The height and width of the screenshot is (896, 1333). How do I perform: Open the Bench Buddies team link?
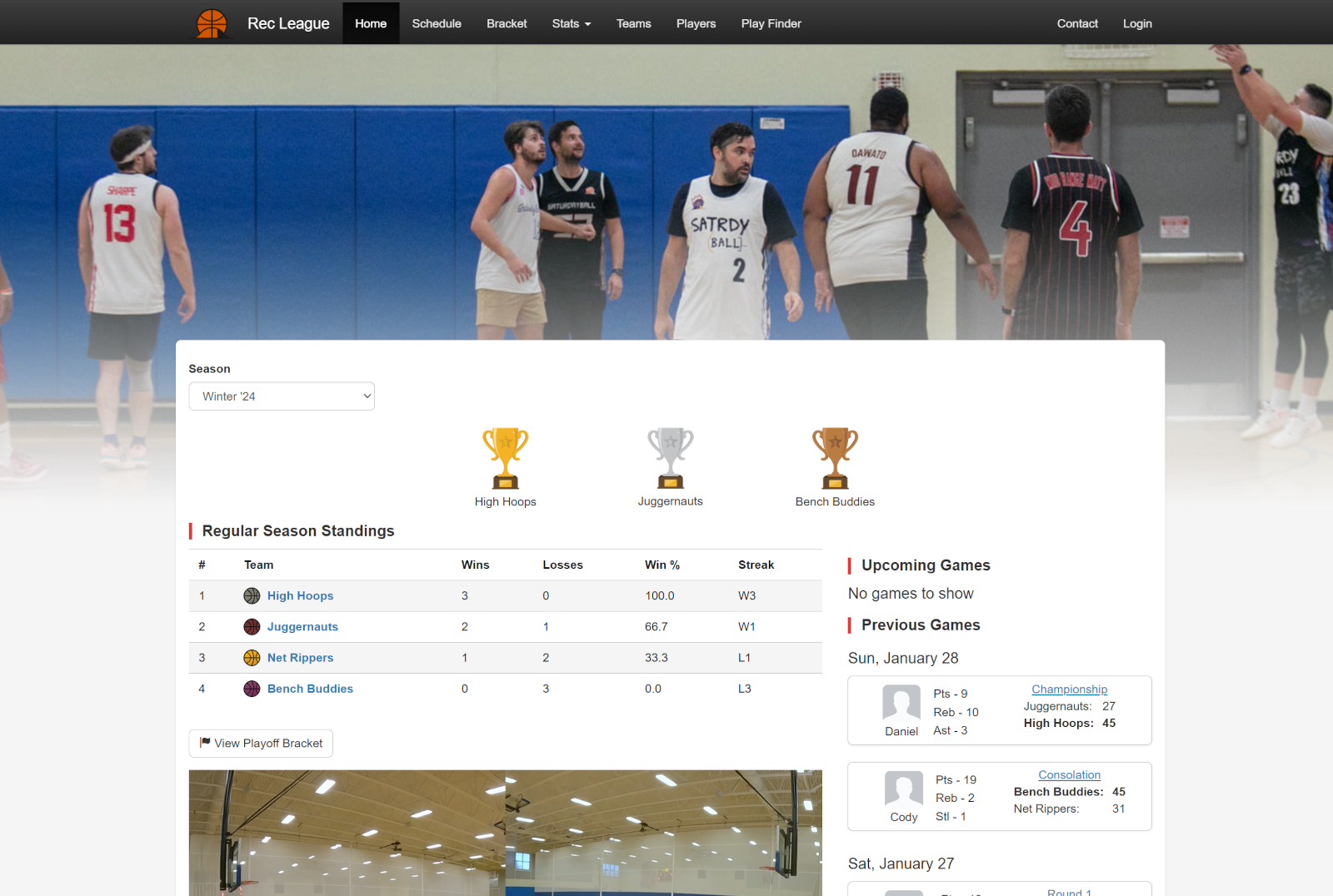(x=310, y=689)
